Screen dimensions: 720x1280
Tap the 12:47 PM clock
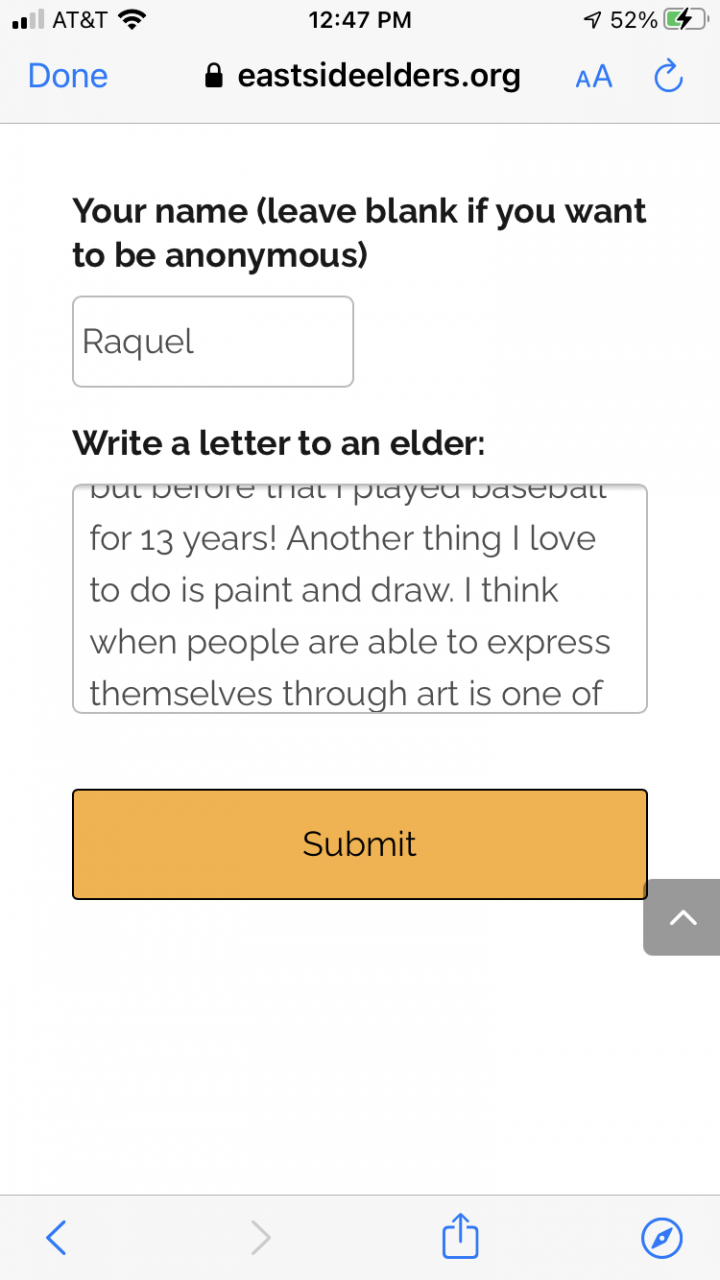pyautogui.click(x=360, y=19)
